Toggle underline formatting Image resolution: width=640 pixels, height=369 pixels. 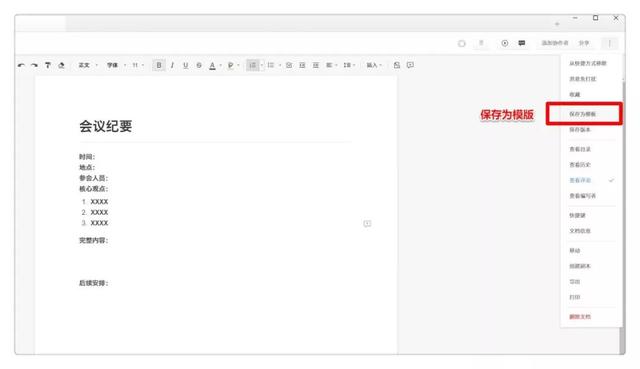click(x=186, y=65)
